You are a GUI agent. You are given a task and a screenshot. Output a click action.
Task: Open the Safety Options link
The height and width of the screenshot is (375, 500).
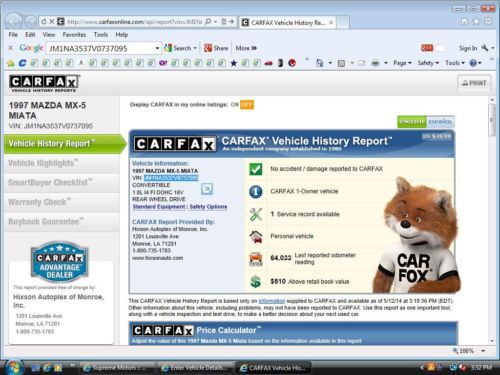208,207
